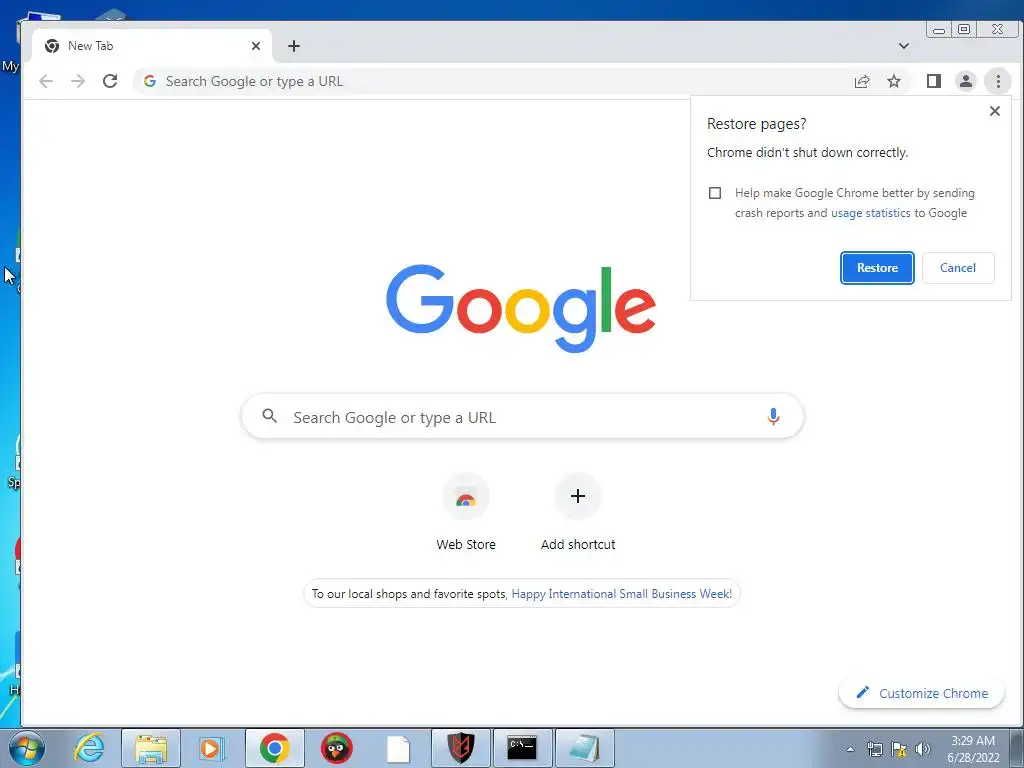Dismiss the Restore pages popup
Viewport: 1024px width, 768px height.
pyautogui.click(x=995, y=111)
